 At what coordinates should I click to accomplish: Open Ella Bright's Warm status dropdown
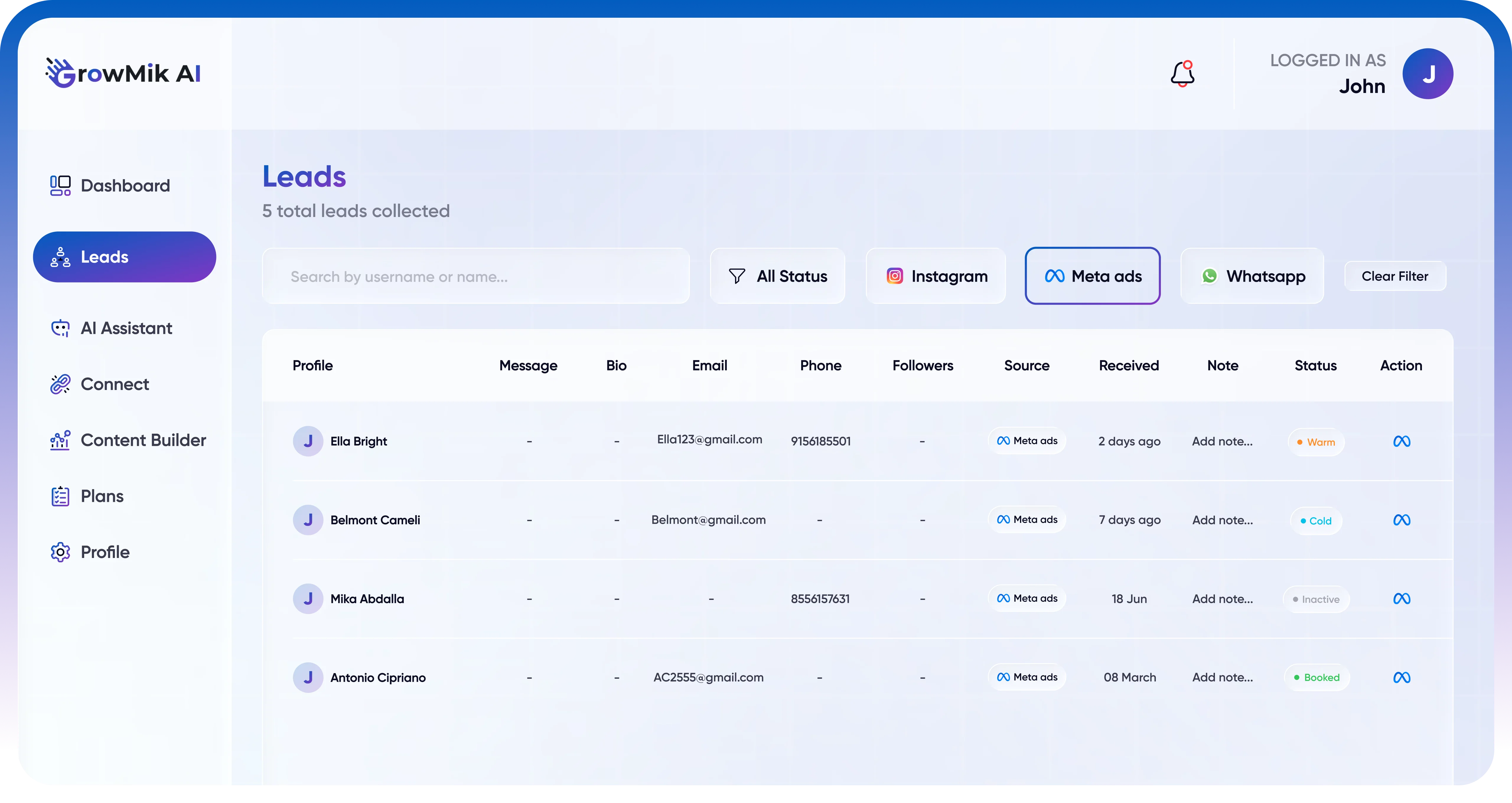click(1316, 442)
